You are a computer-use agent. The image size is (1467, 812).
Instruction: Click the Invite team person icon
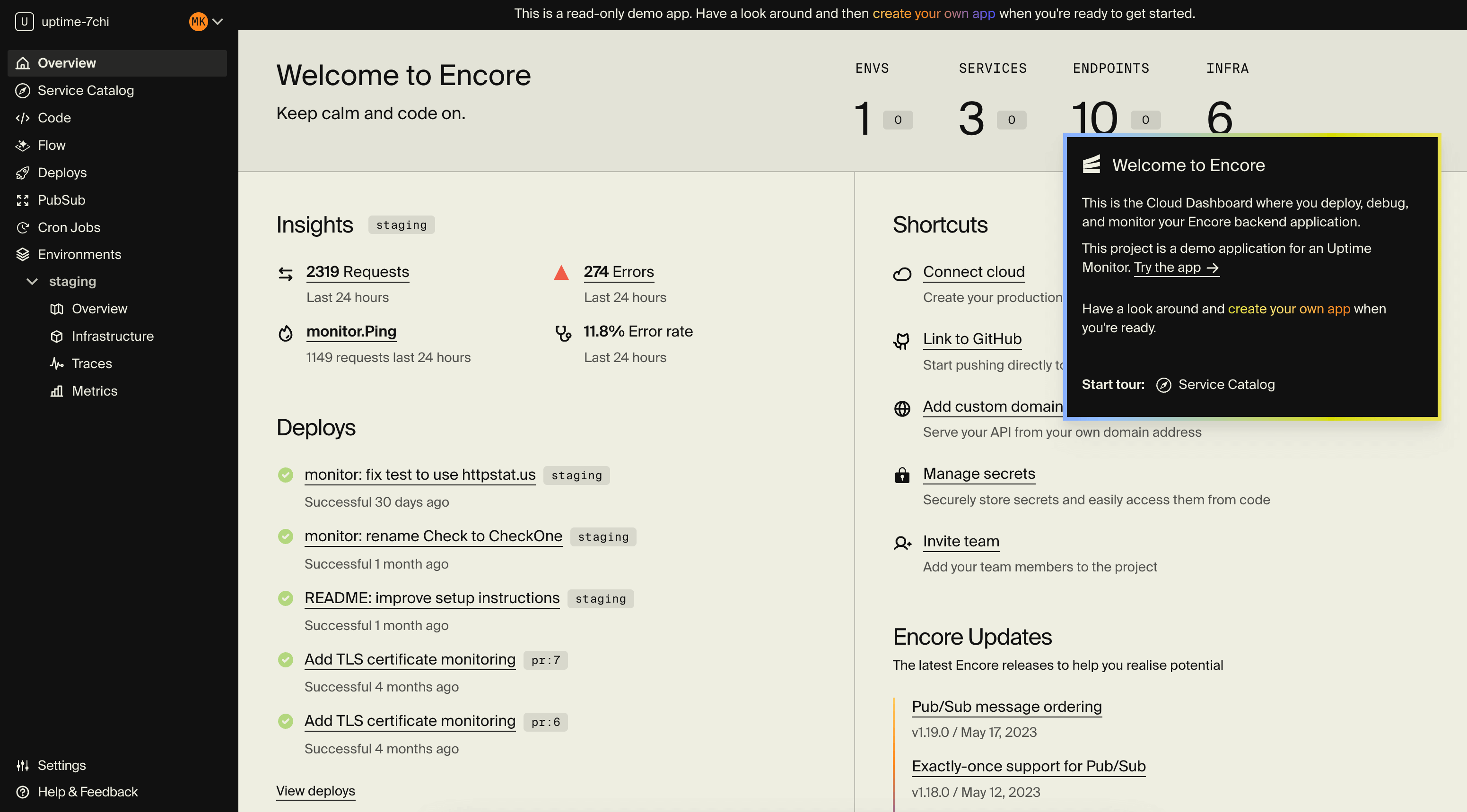point(902,543)
